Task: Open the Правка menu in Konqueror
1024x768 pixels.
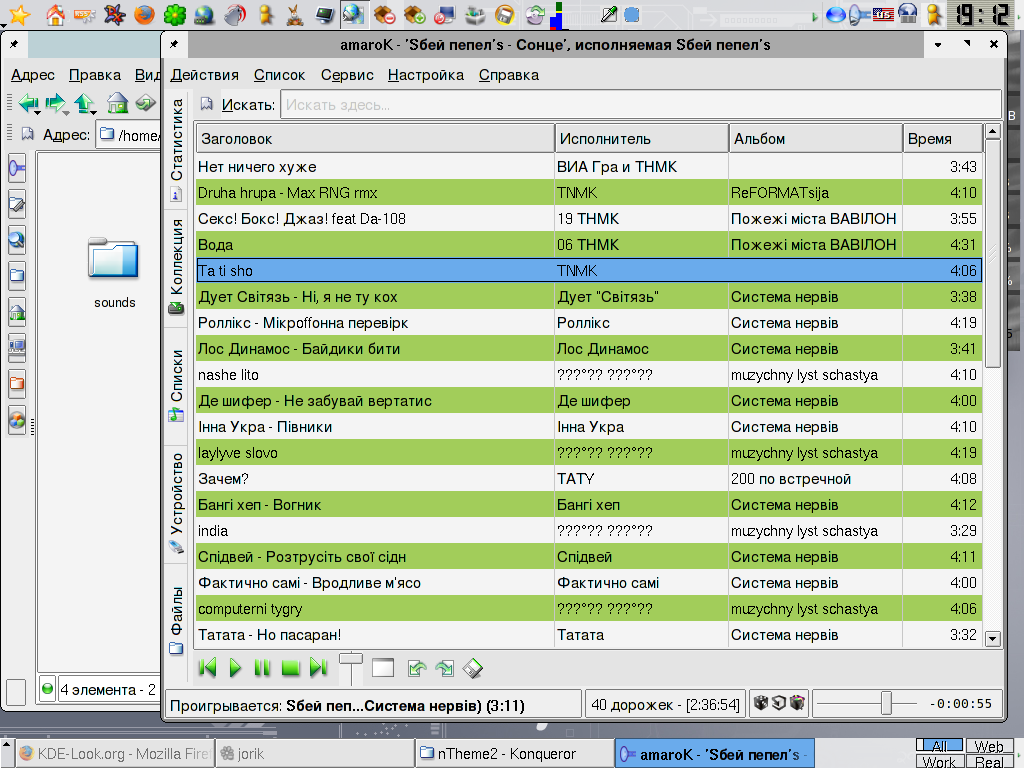Action: coord(95,75)
